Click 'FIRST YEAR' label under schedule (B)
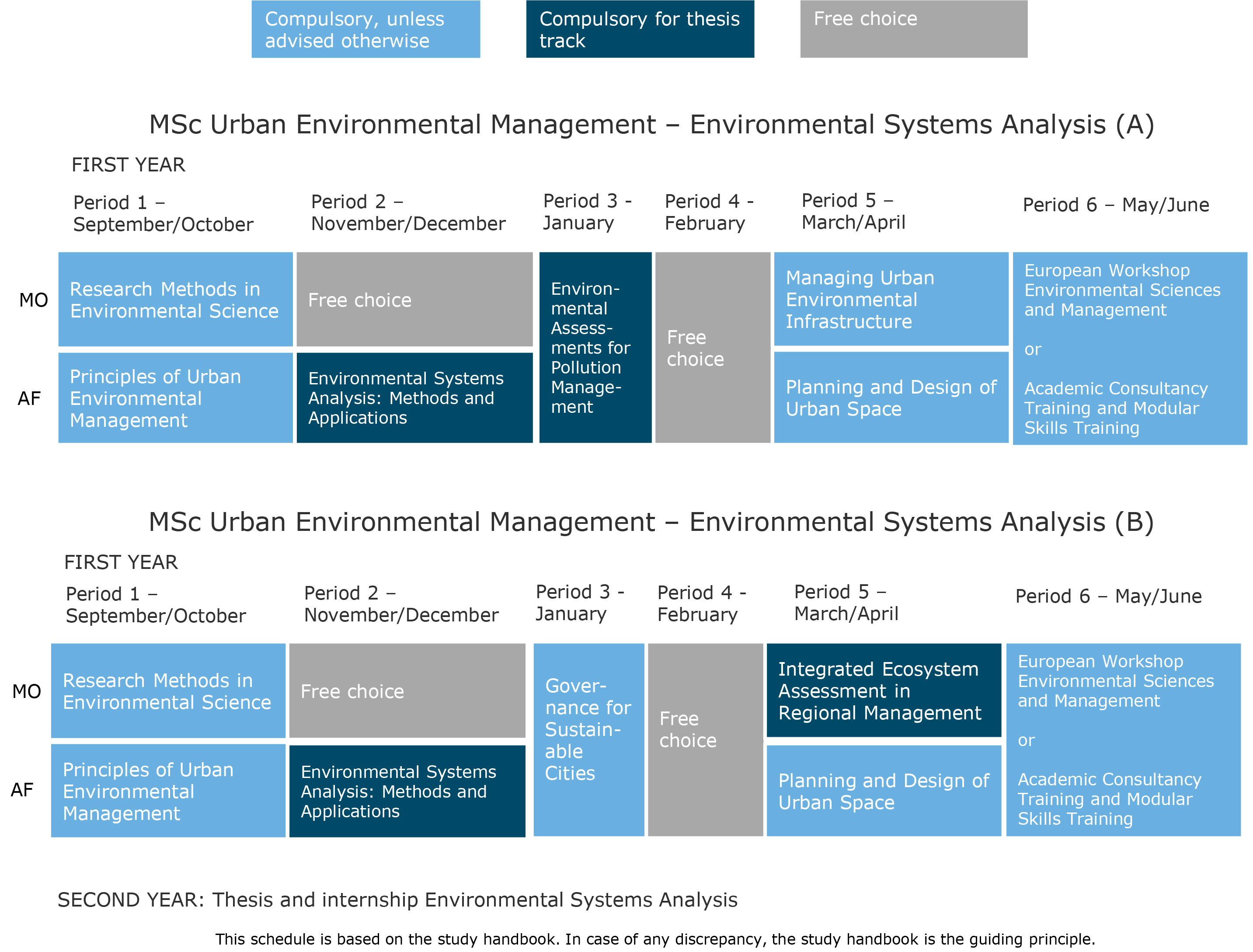Screen dimensions: 1253x952 (x=121, y=562)
